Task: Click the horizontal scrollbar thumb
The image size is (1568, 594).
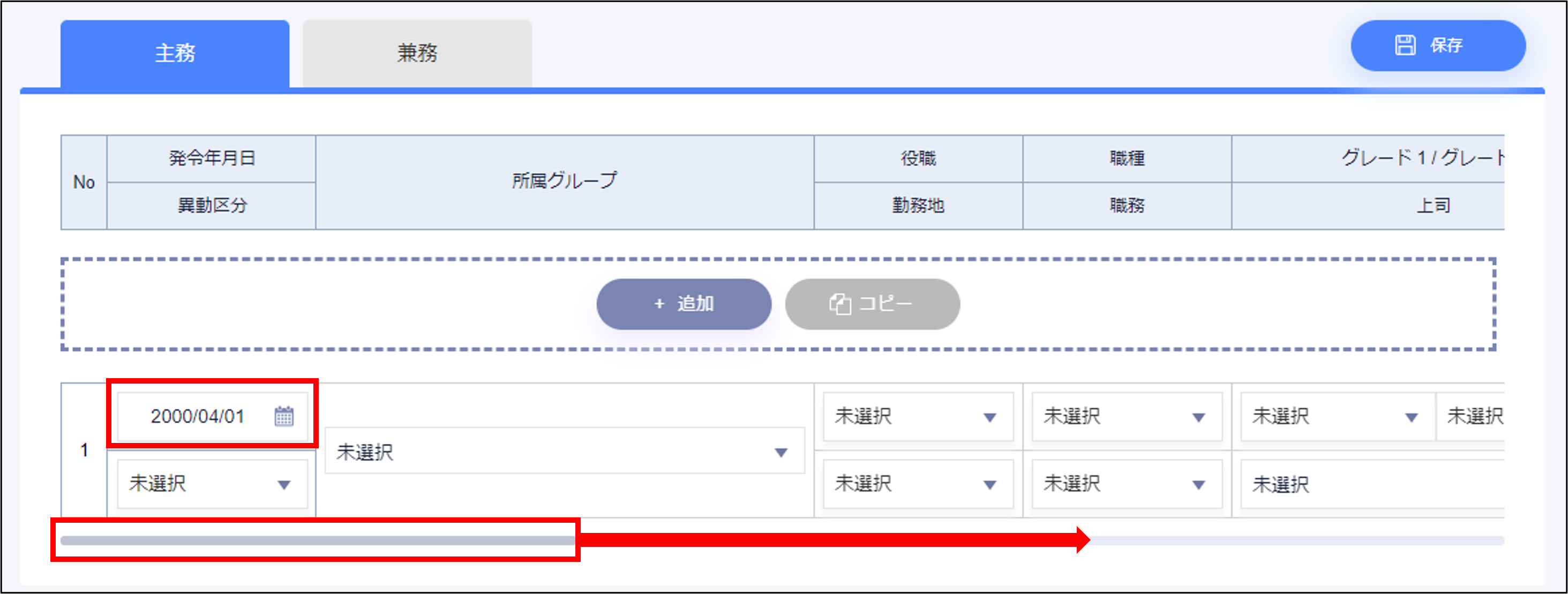Action: (317, 540)
